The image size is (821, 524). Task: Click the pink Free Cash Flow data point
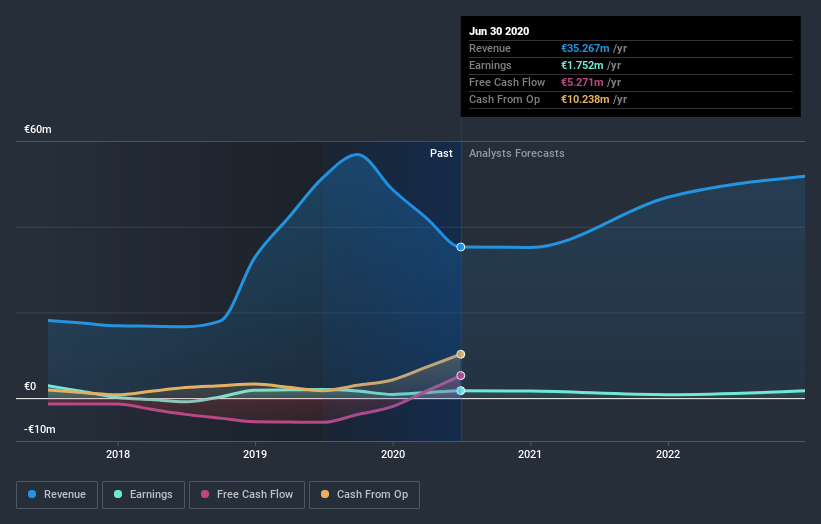click(461, 375)
